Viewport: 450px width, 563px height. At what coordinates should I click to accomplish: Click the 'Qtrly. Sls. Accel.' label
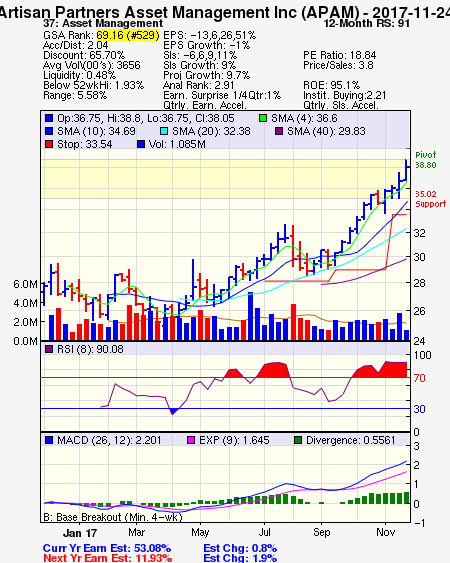(341, 105)
